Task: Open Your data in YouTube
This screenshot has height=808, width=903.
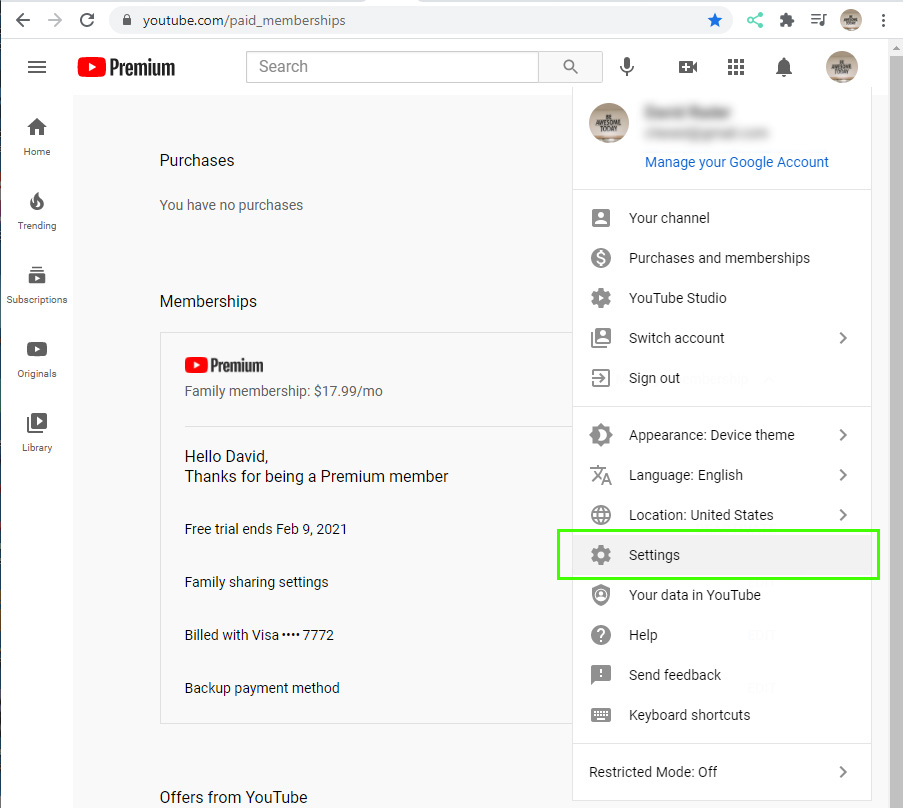Action: click(722, 595)
